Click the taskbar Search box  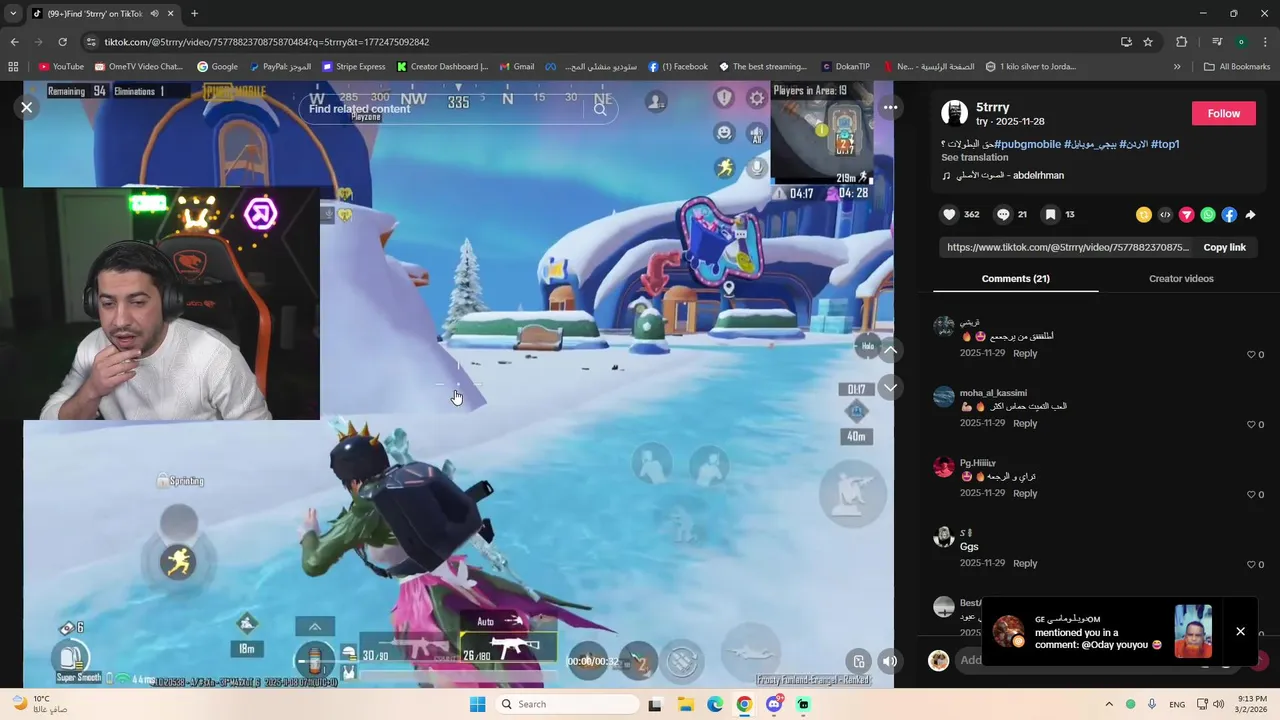567,704
